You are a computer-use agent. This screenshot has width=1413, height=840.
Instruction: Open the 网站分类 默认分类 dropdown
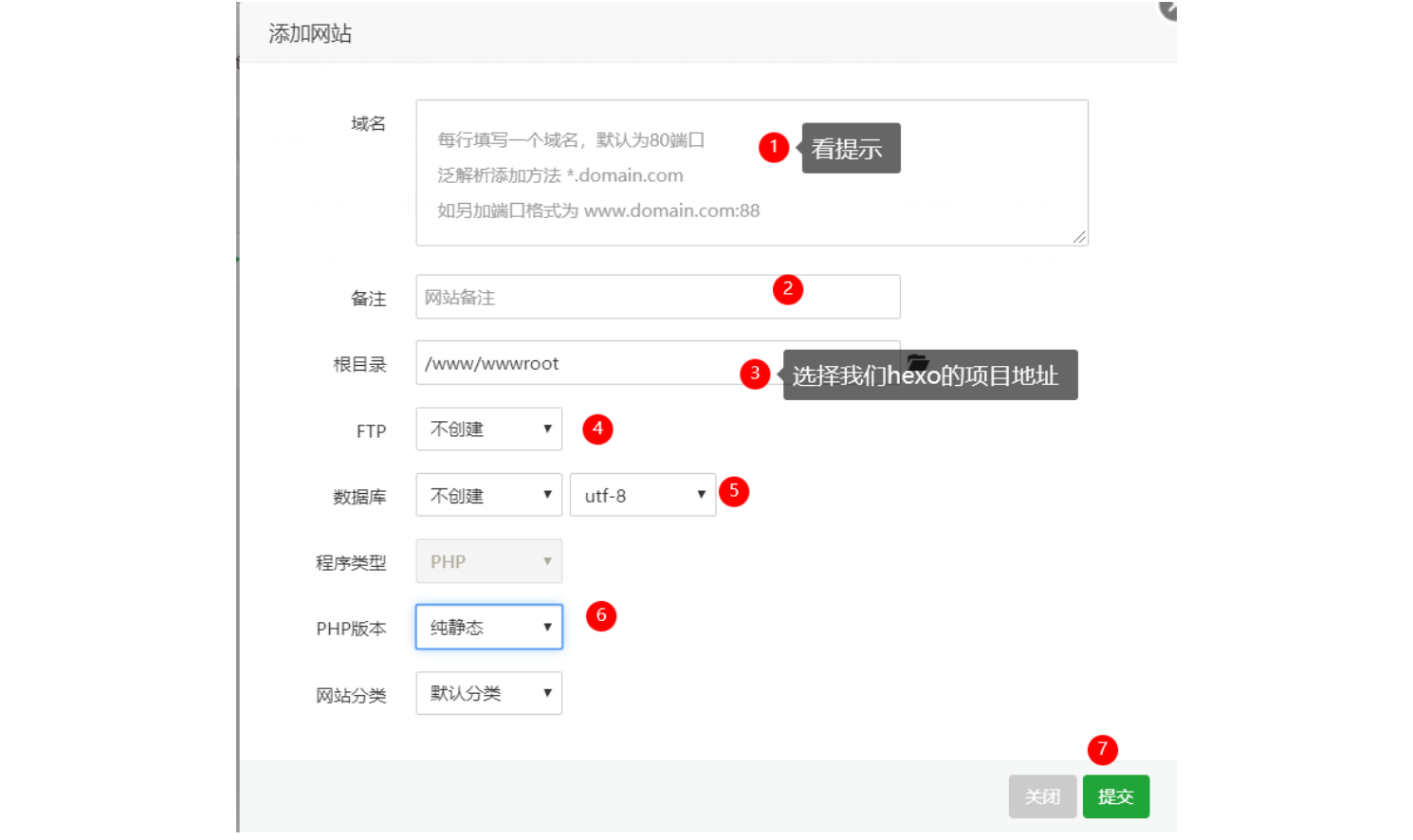pos(488,693)
